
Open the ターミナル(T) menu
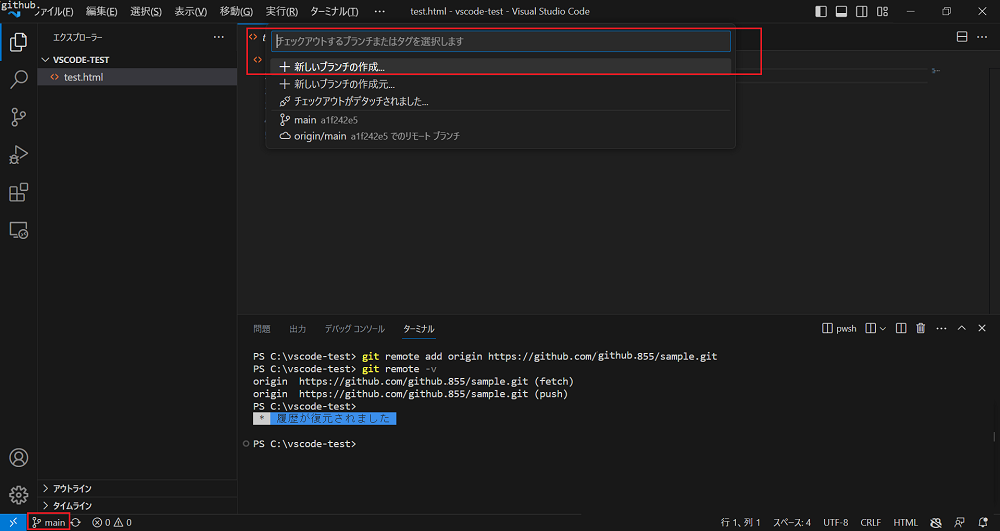[334, 12]
